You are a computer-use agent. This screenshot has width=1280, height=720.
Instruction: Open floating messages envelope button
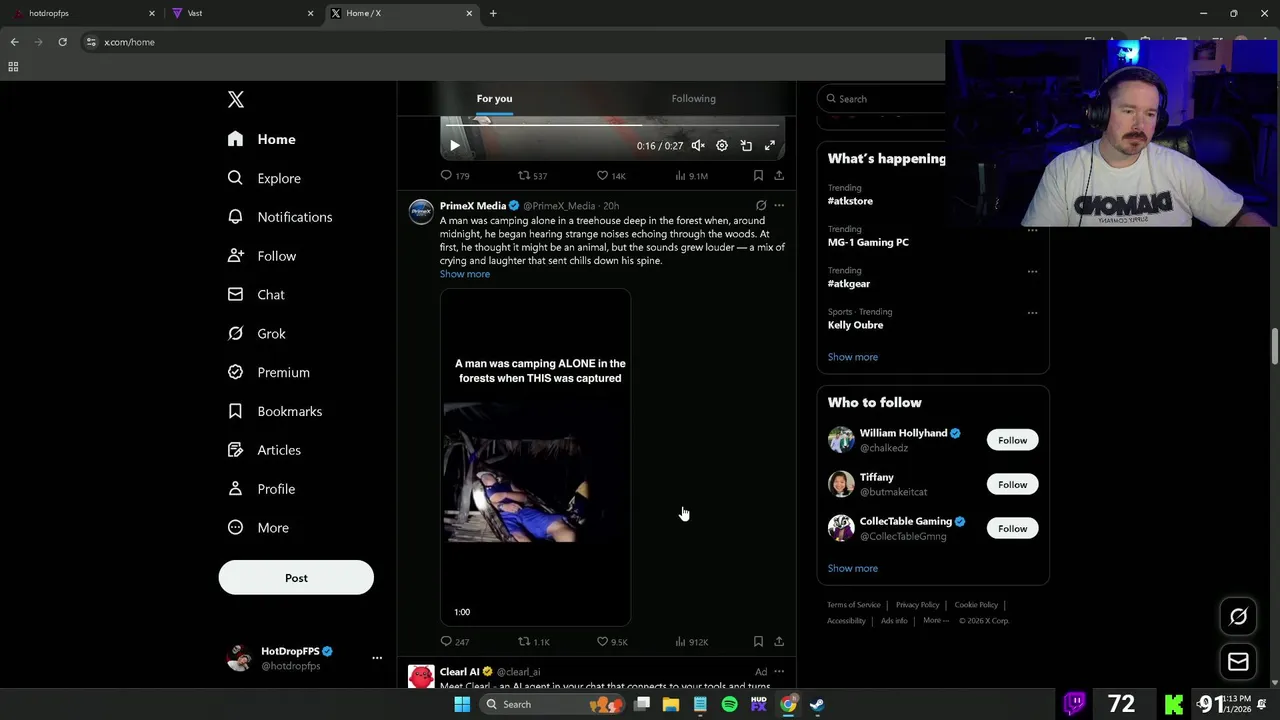[x=1238, y=662]
